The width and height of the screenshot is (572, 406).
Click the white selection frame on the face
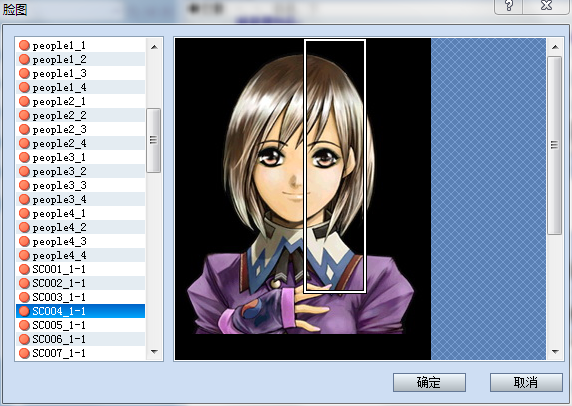335,166
